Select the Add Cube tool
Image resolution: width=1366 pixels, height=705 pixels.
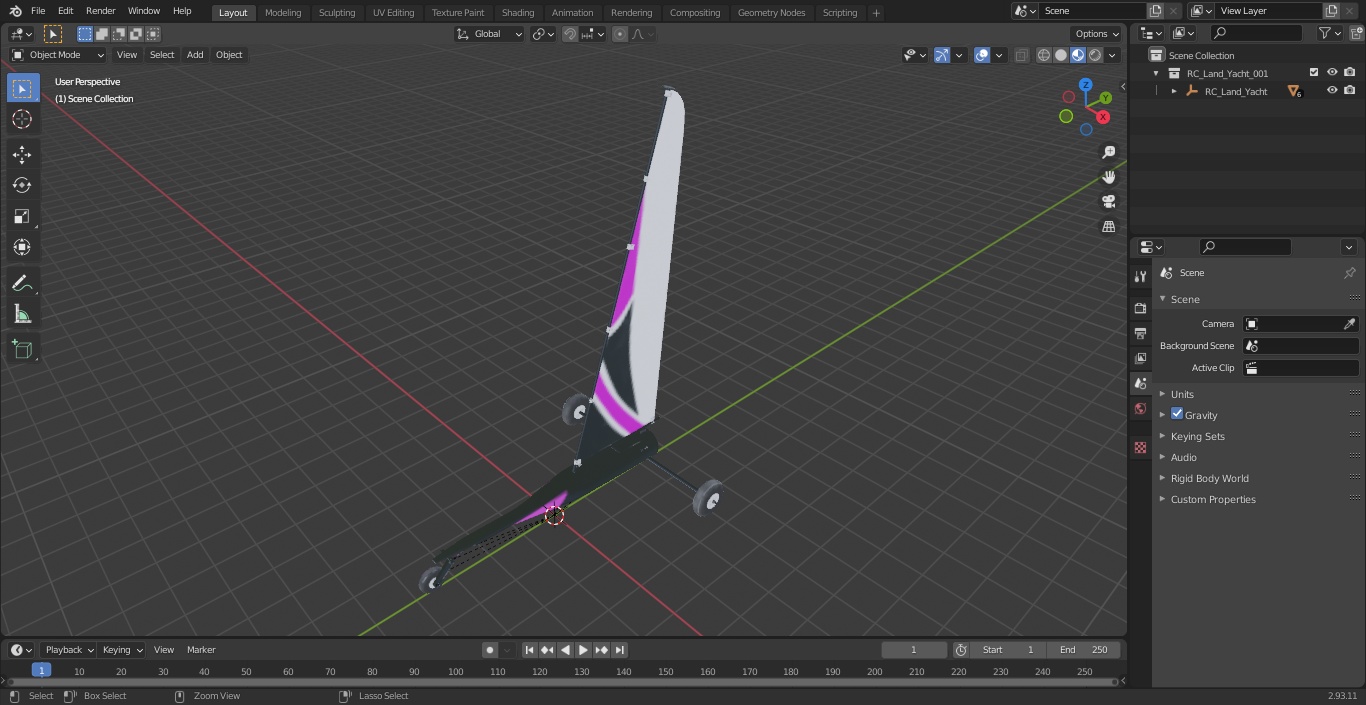pyautogui.click(x=22, y=349)
